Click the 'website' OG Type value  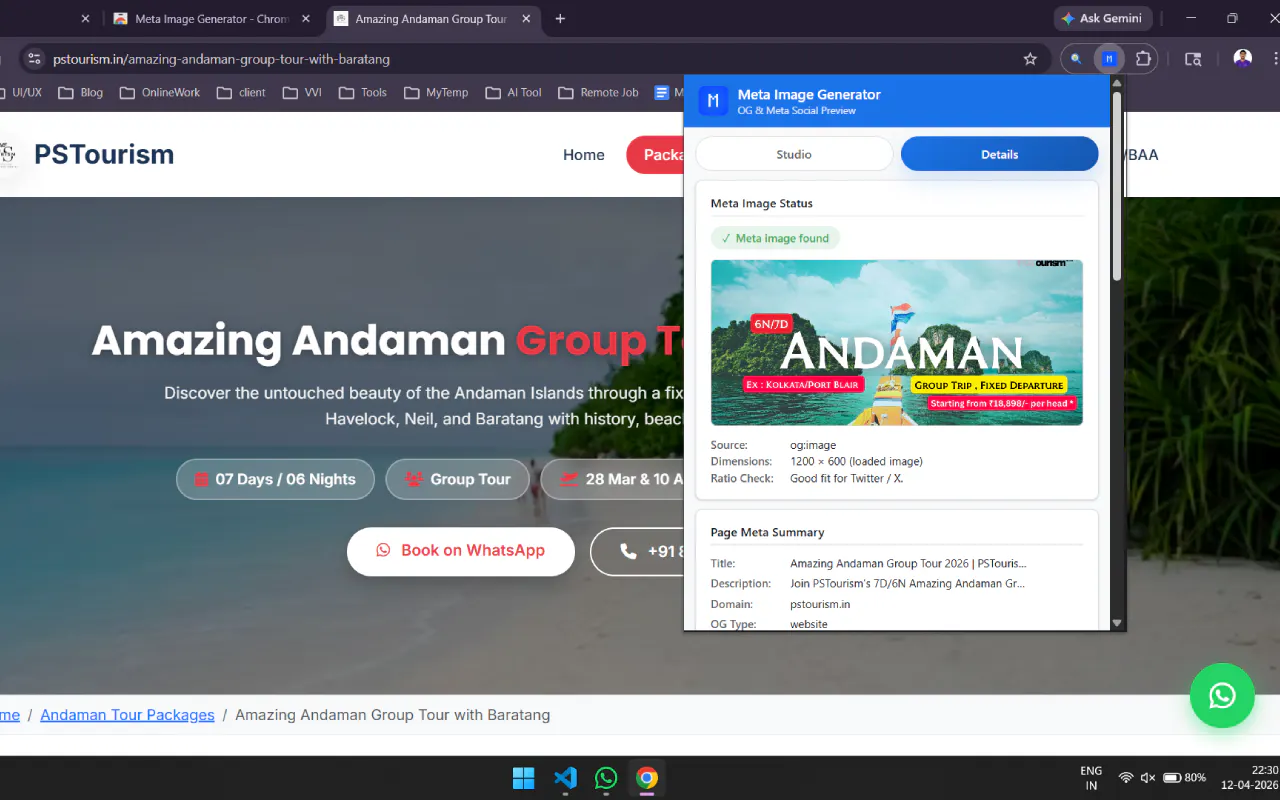[809, 624]
